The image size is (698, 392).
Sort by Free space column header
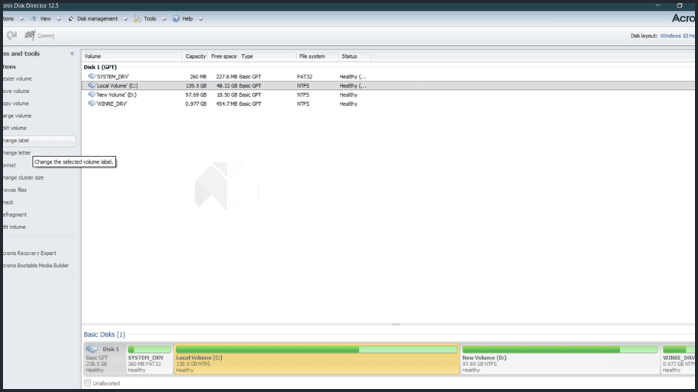[224, 56]
